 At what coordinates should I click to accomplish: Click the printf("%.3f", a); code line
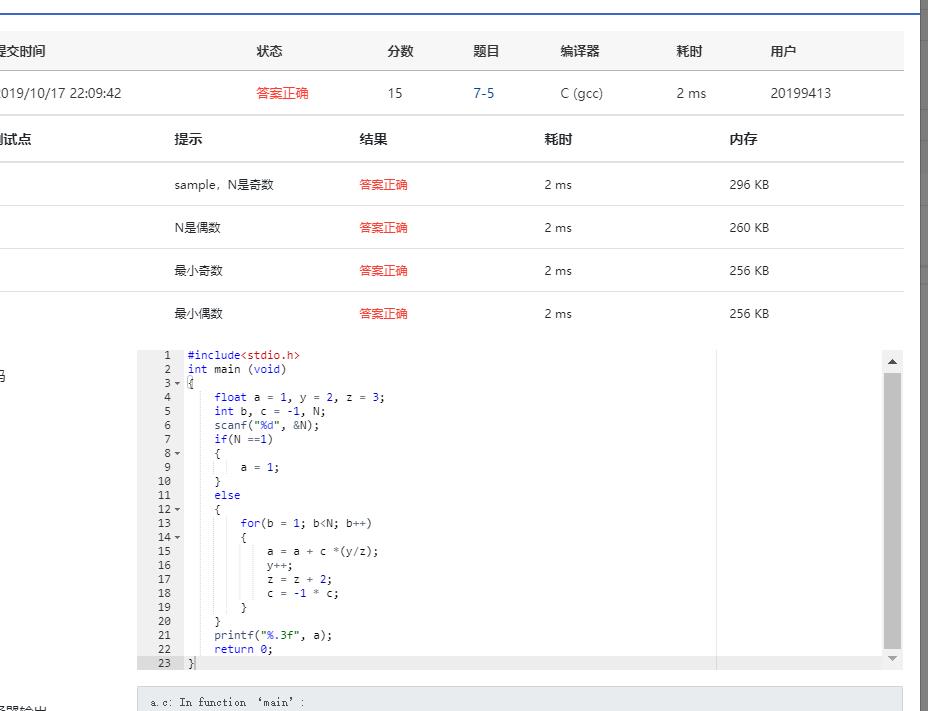pyautogui.click(x=273, y=635)
